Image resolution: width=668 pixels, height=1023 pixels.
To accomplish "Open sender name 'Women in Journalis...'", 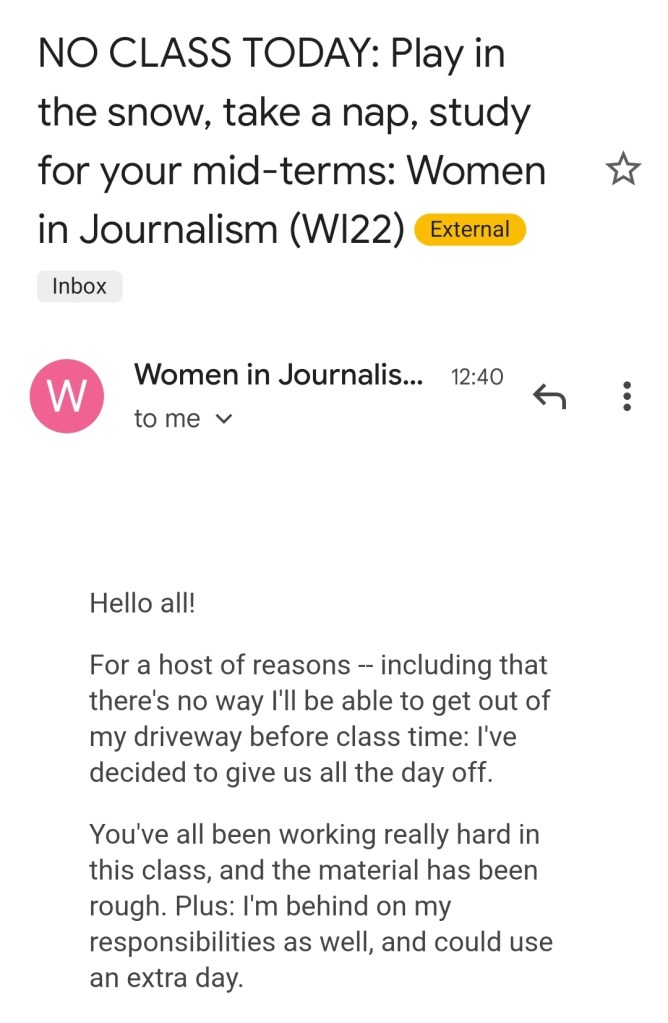I will coord(278,375).
